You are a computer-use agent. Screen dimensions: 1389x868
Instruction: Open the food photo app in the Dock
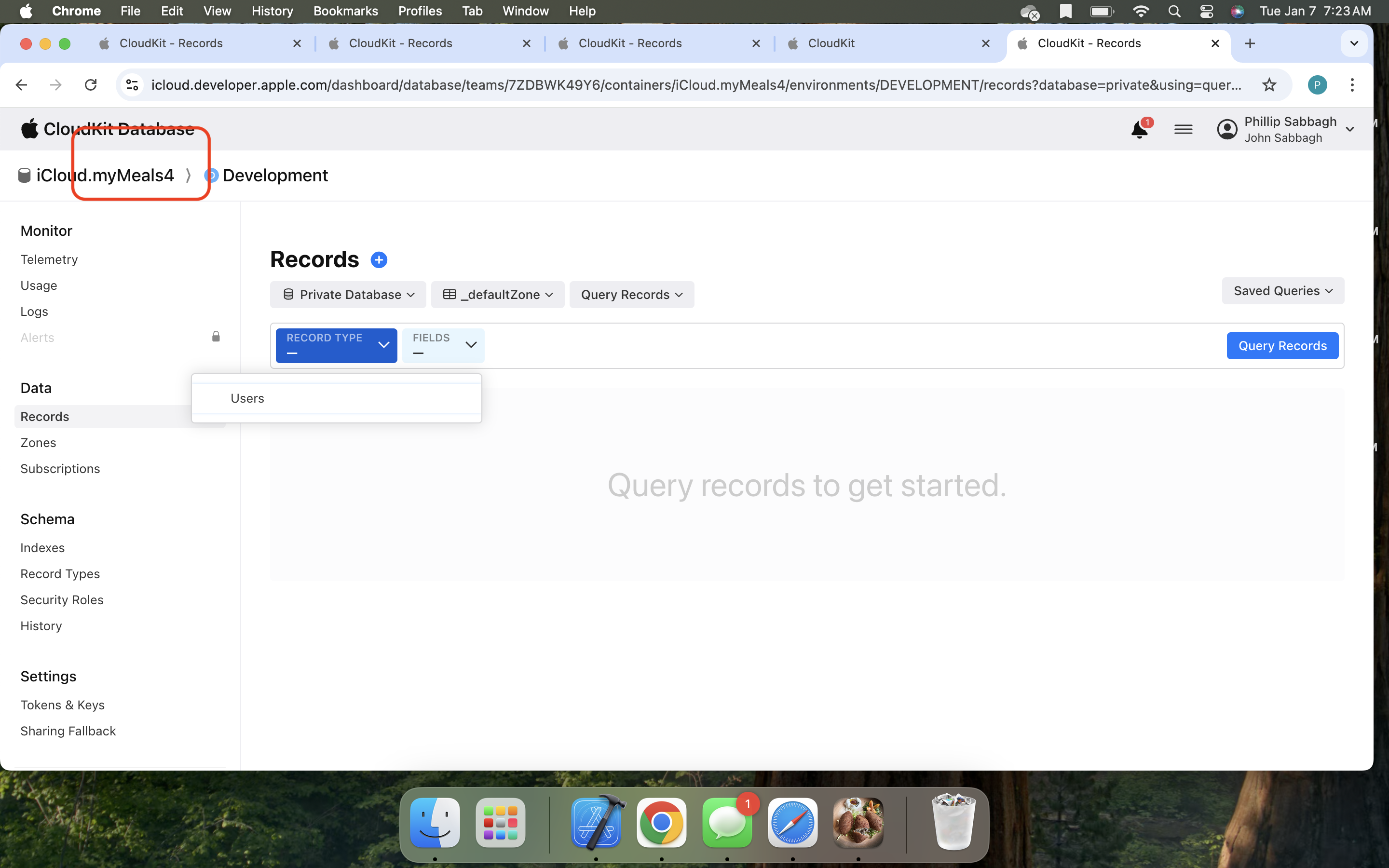click(x=858, y=822)
